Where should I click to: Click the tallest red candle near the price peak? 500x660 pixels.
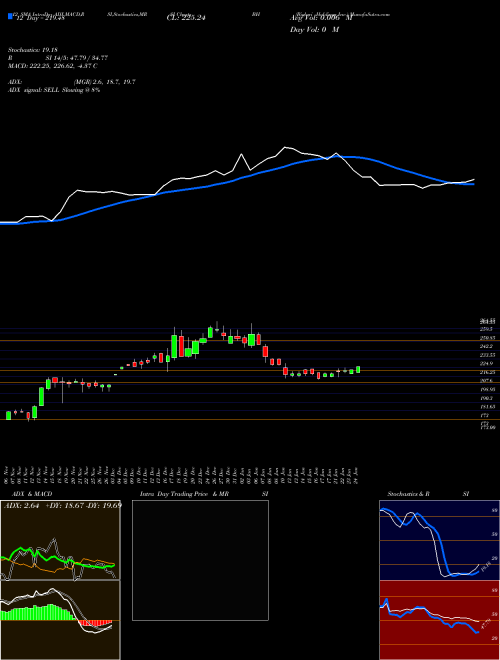pos(181,346)
